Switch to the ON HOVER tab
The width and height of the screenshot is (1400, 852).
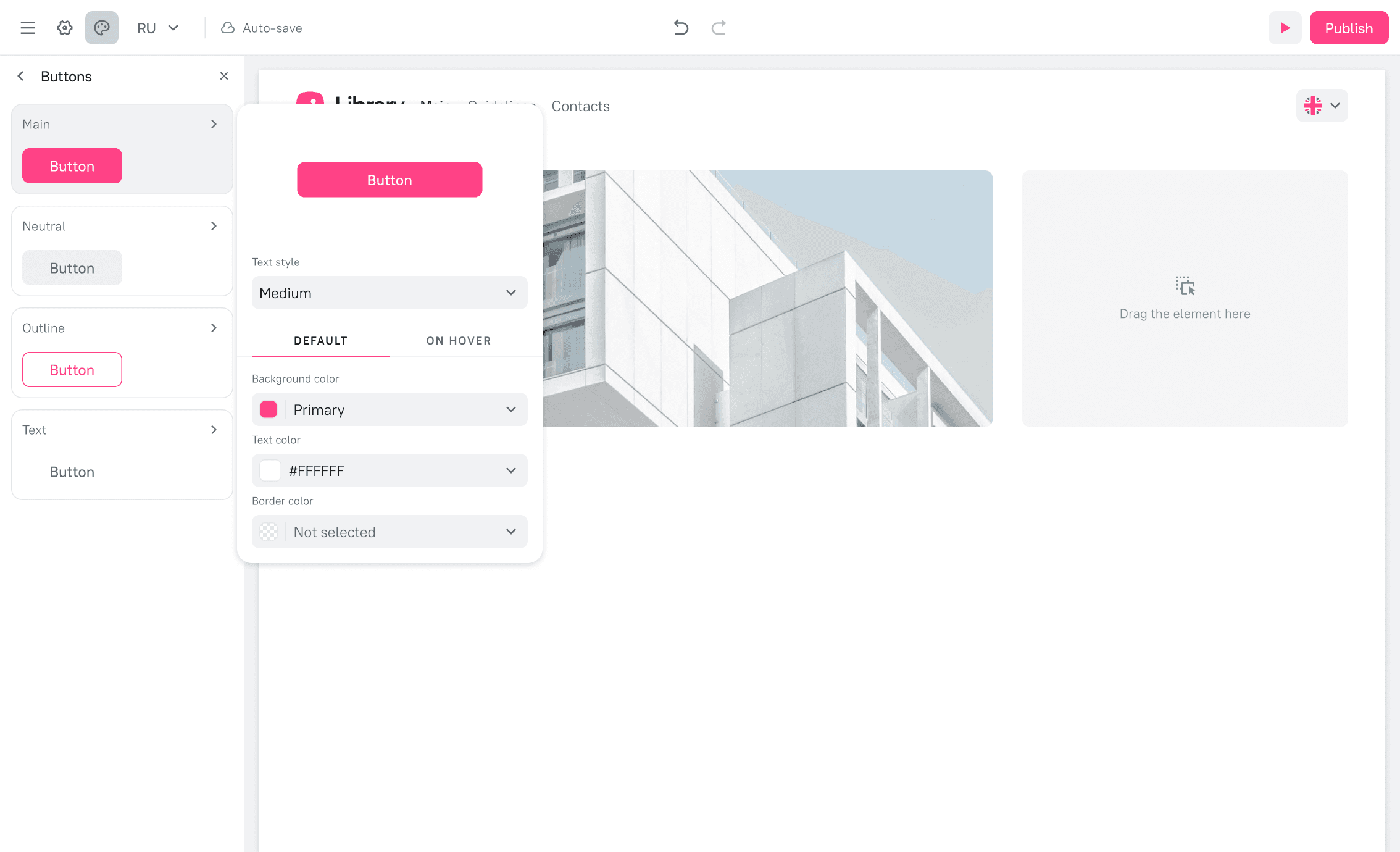click(459, 341)
